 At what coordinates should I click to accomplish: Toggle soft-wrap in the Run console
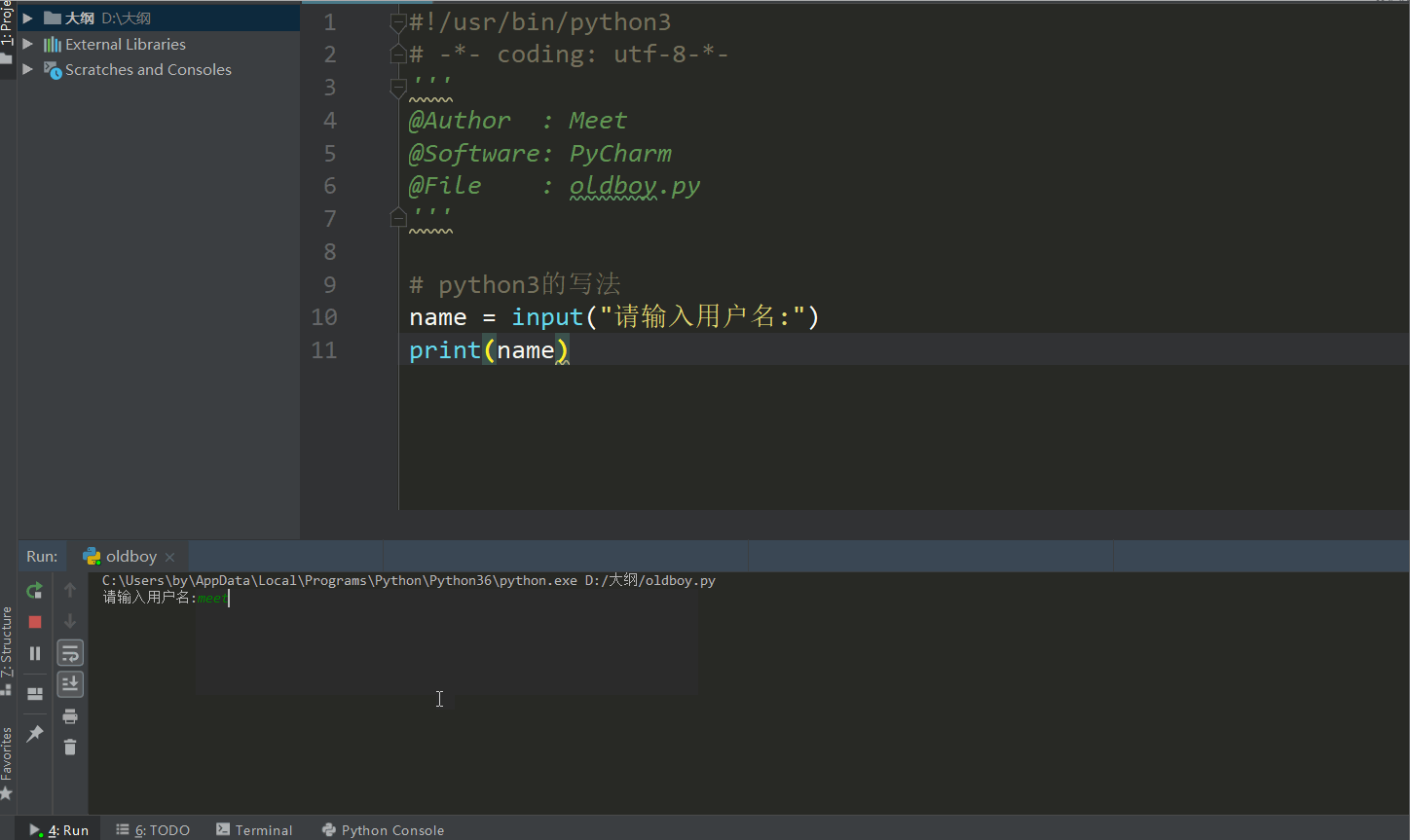coord(70,653)
